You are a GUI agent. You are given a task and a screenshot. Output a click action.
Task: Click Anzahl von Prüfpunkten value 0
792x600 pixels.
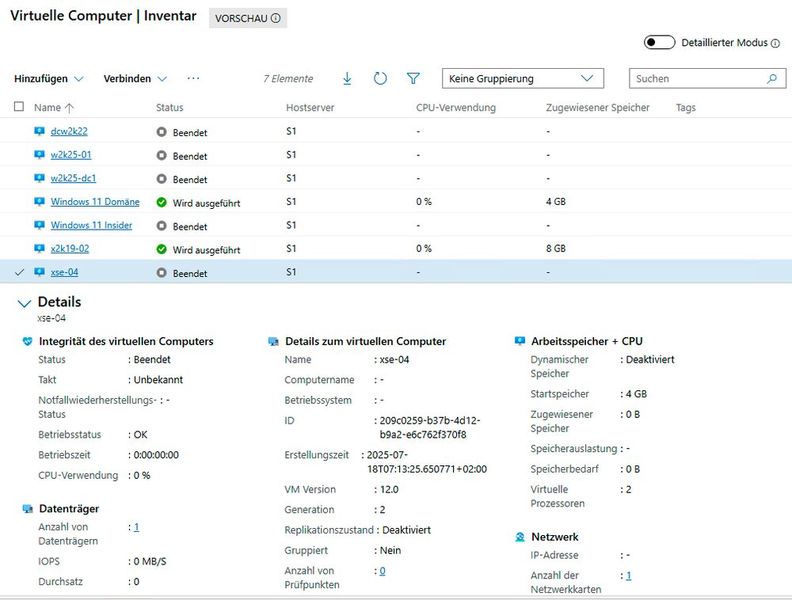382,571
